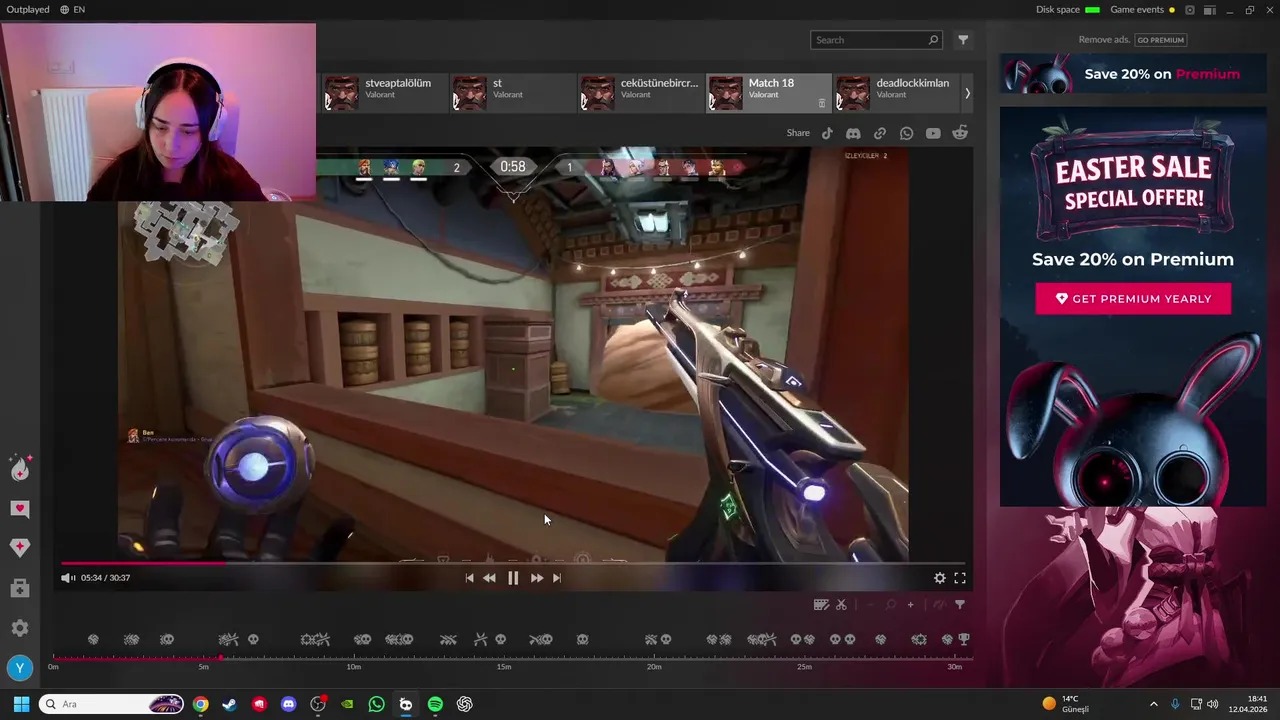Image resolution: width=1280 pixels, height=720 pixels.
Task: Share clip to Reddit
Action: pyautogui.click(x=960, y=133)
